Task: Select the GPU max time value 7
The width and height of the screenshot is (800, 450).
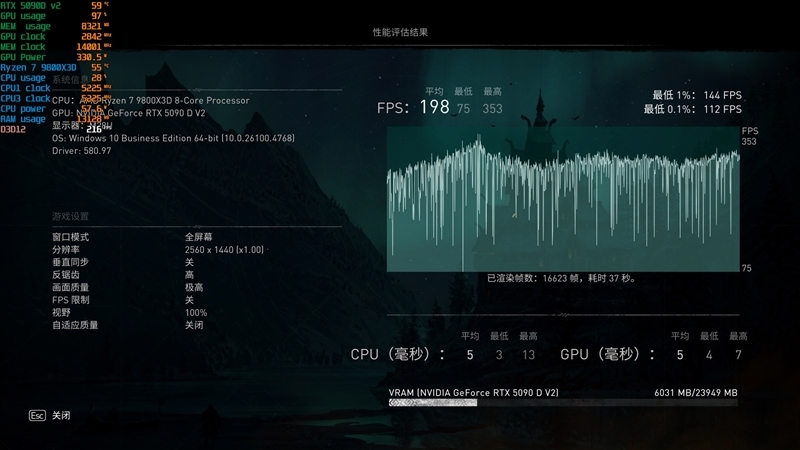Action: [738, 355]
